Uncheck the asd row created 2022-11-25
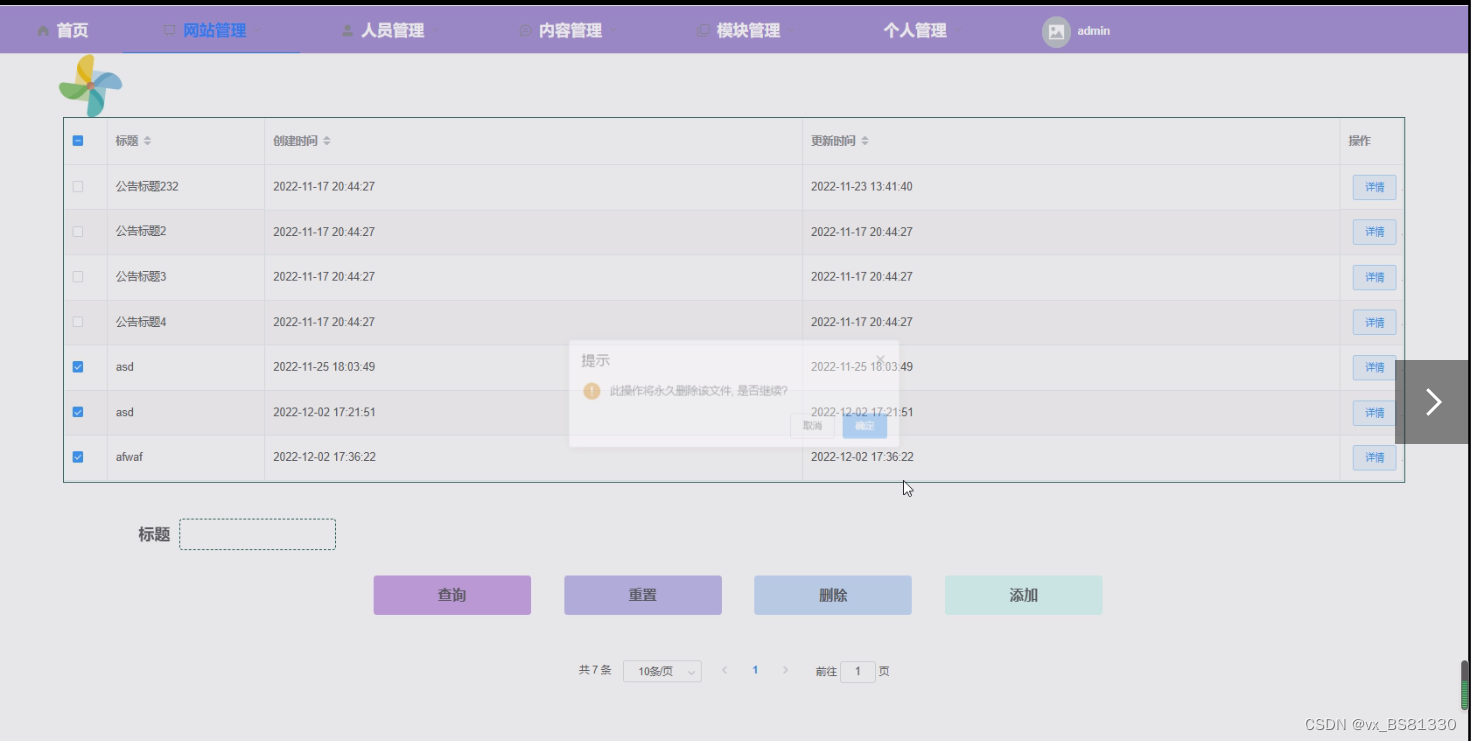 78,367
